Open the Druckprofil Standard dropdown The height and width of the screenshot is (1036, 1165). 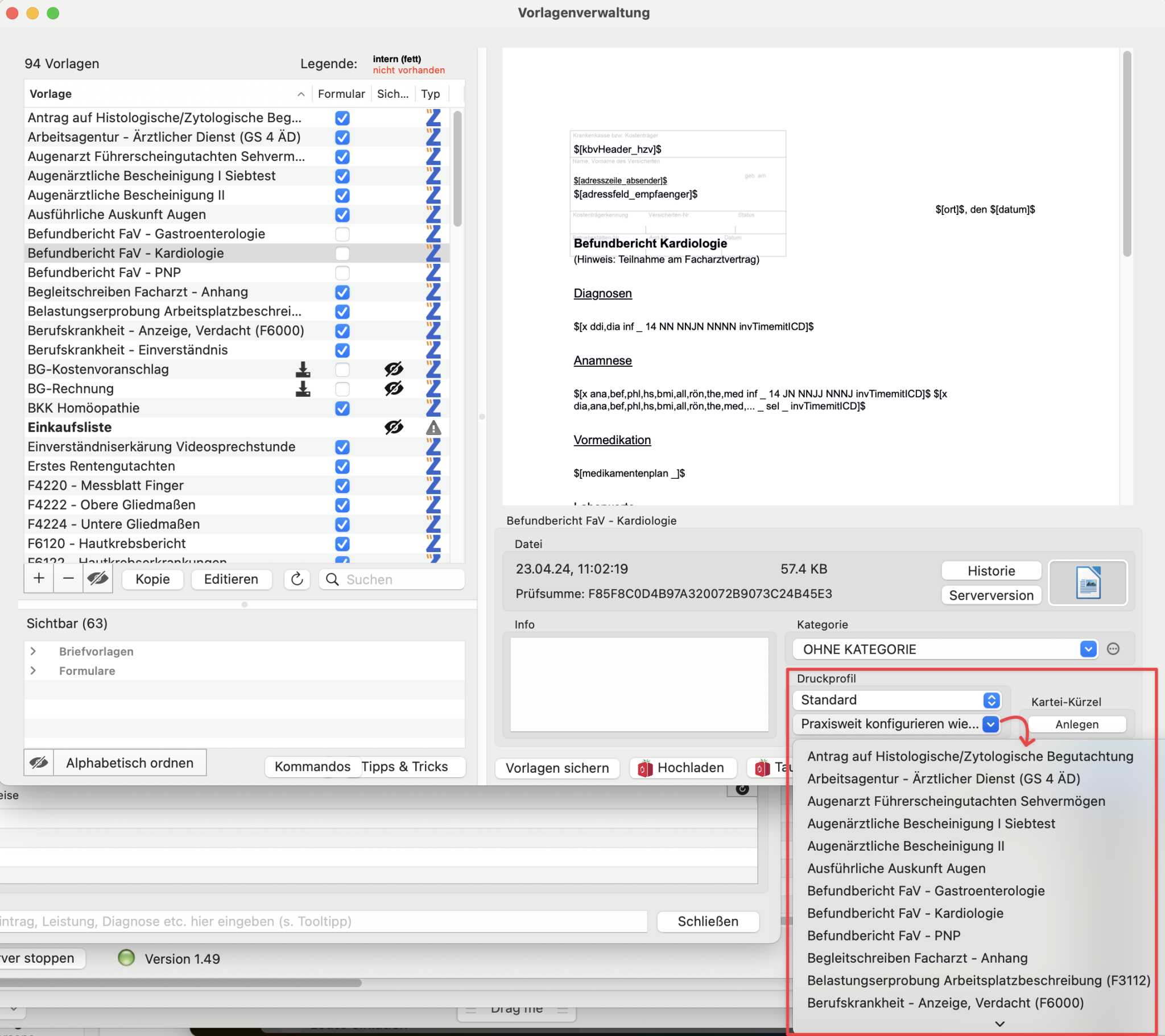[897, 700]
